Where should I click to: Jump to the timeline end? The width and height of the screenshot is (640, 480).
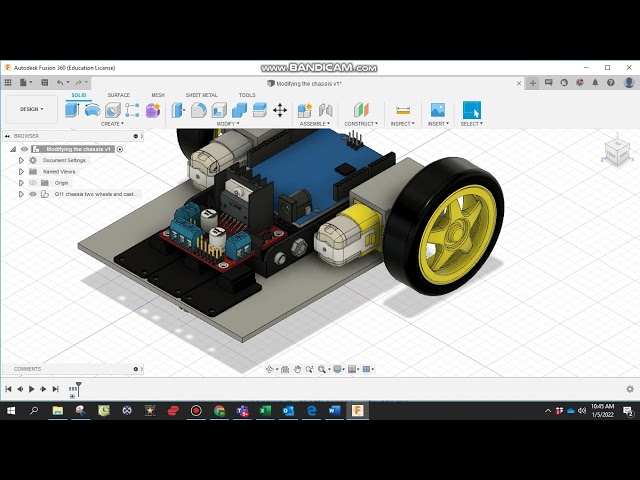point(56,389)
